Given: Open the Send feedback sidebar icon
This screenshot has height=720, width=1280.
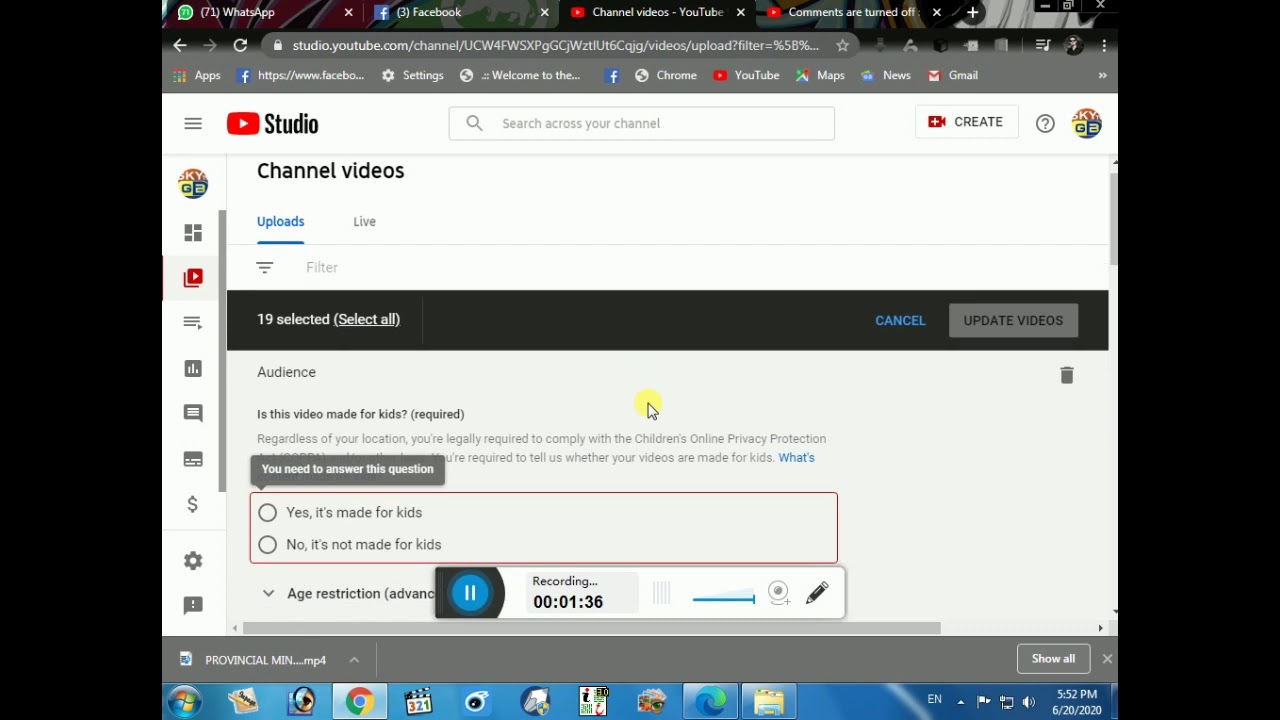Looking at the screenshot, I should pos(193,605).
